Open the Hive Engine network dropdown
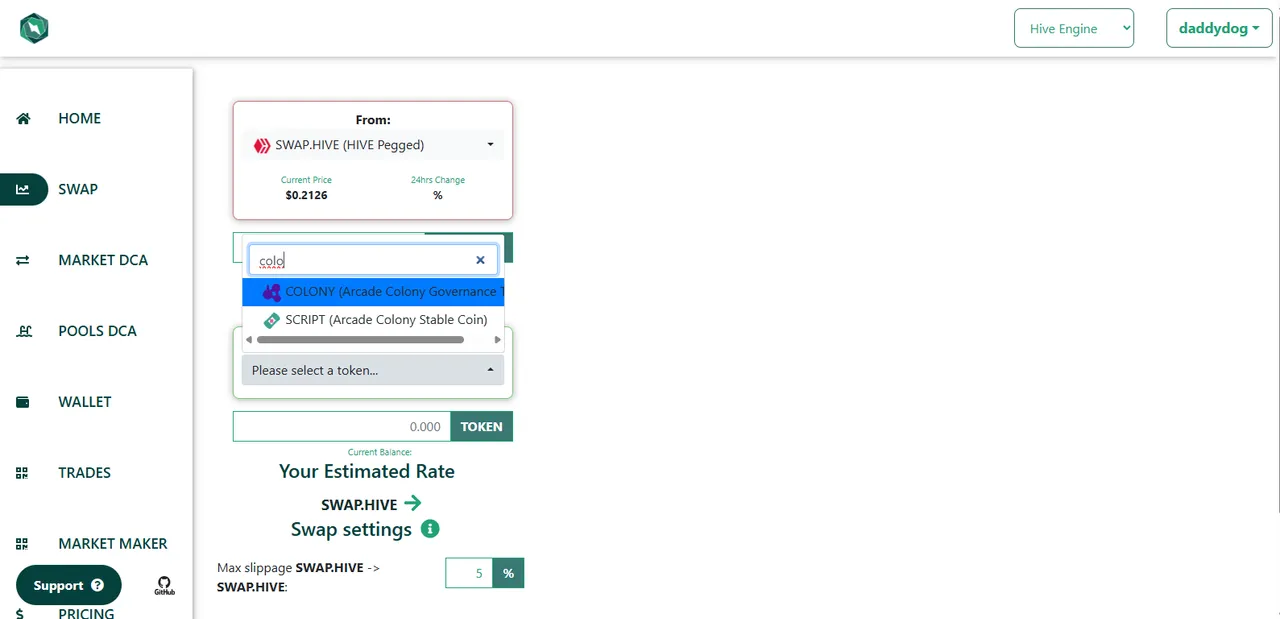 1074,28
